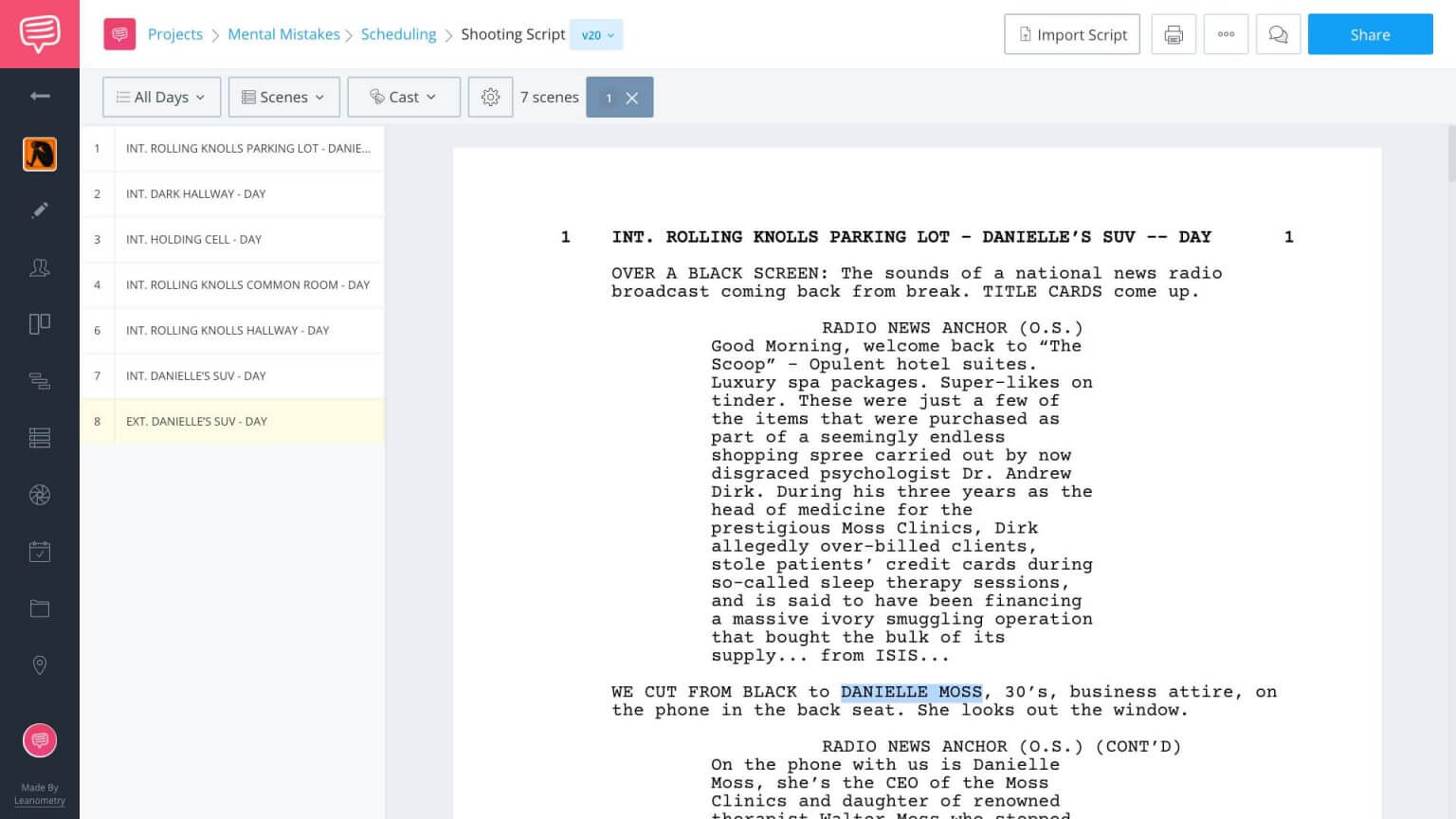Image resolution: width=1456 pixels, height=819 pixels.
Task: Navigate to the Scheduling breadcrumb
Action: [398, 34]
